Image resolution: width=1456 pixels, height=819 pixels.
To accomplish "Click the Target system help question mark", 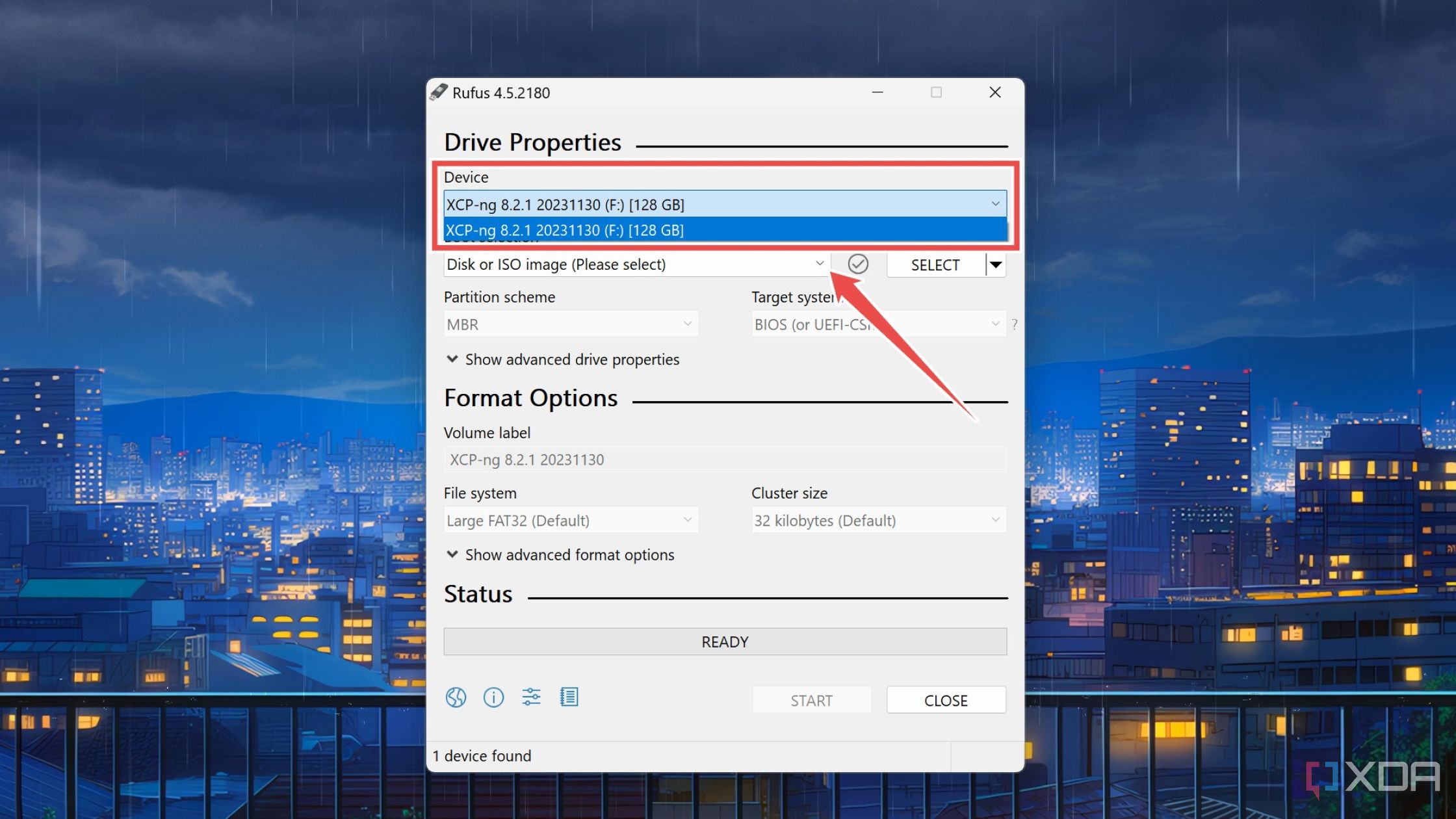I will tap(1014, 324).
